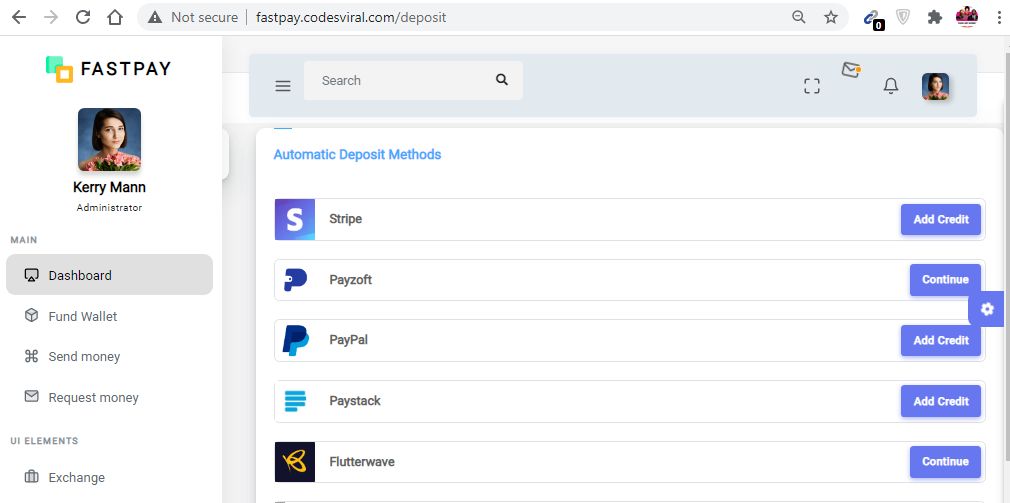Click the shield extension icon

coord(903,17)
